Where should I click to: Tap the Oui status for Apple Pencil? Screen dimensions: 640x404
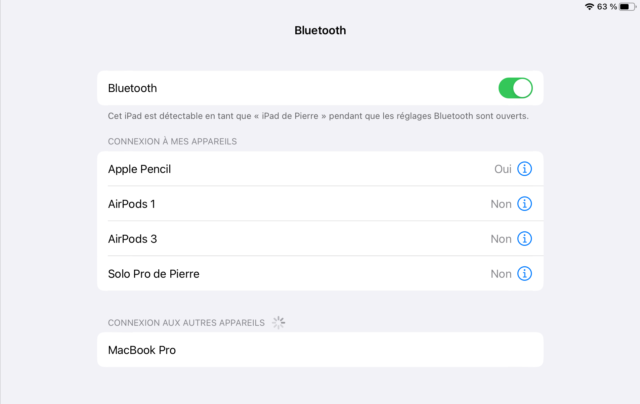503,169
